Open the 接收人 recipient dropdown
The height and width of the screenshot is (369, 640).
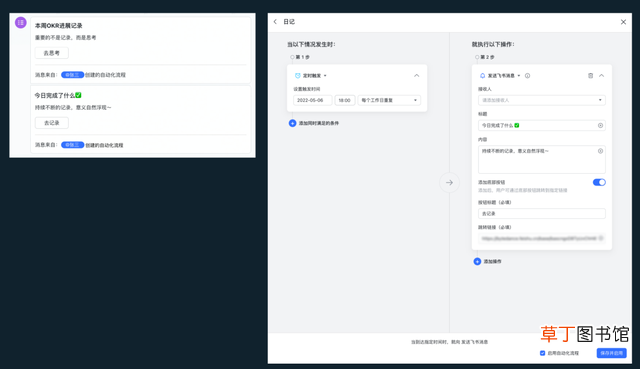coord(542,100)
